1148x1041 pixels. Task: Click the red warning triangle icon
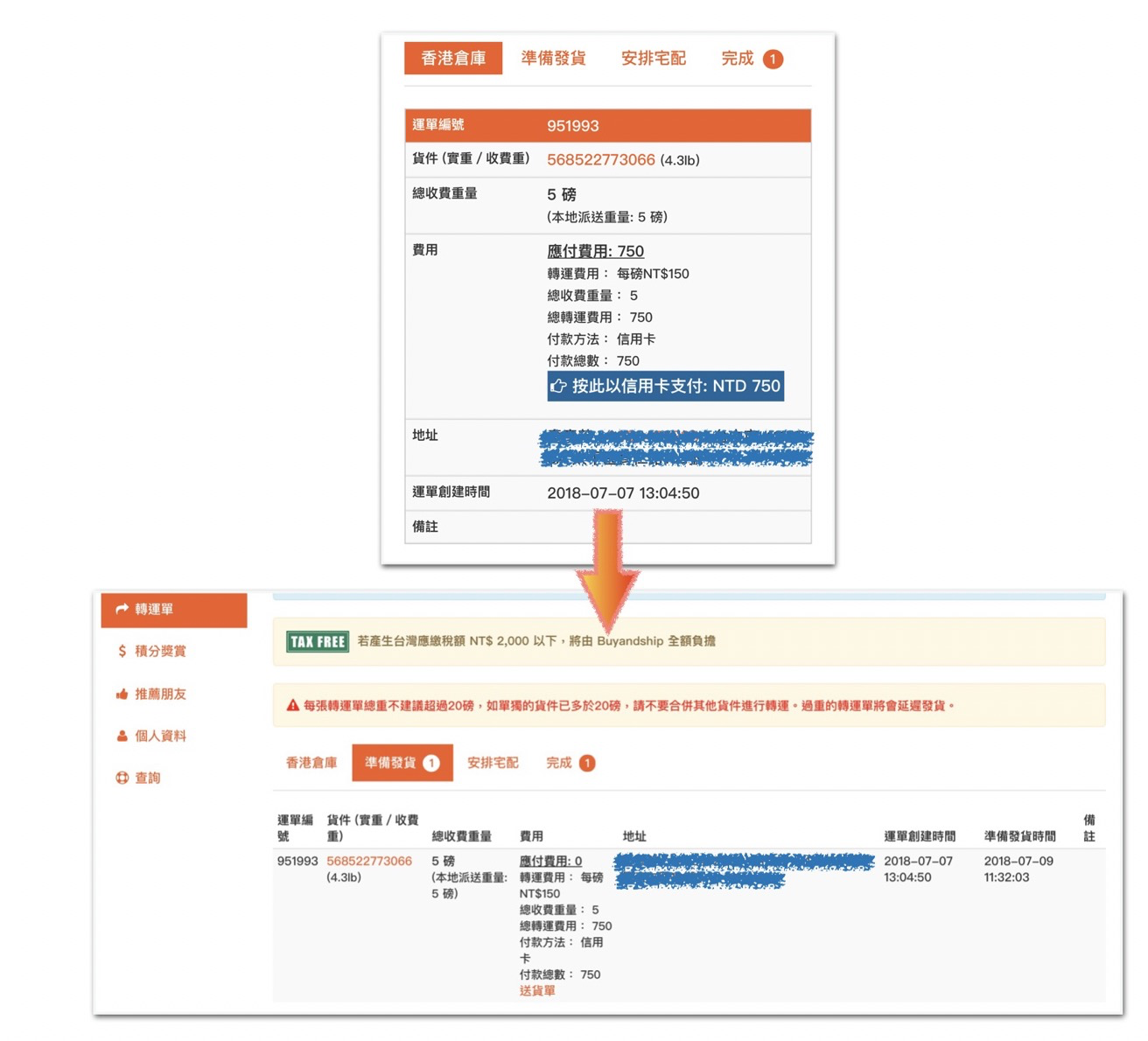[x=293, y=705]
